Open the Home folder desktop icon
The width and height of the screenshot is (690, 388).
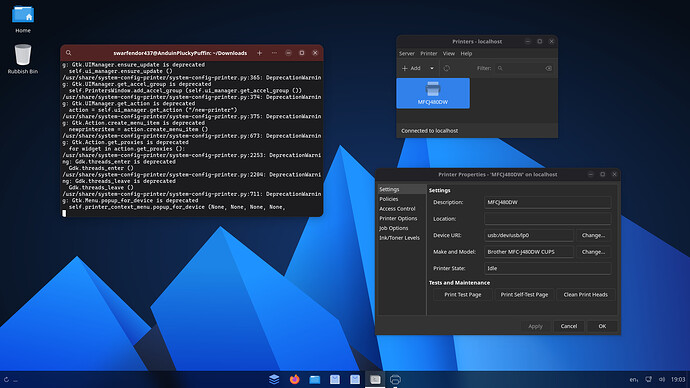click(x=23, y=19)
